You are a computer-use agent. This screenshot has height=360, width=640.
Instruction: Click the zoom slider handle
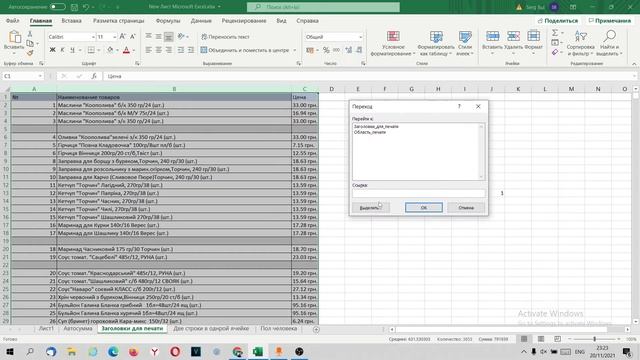pos(595,339)
